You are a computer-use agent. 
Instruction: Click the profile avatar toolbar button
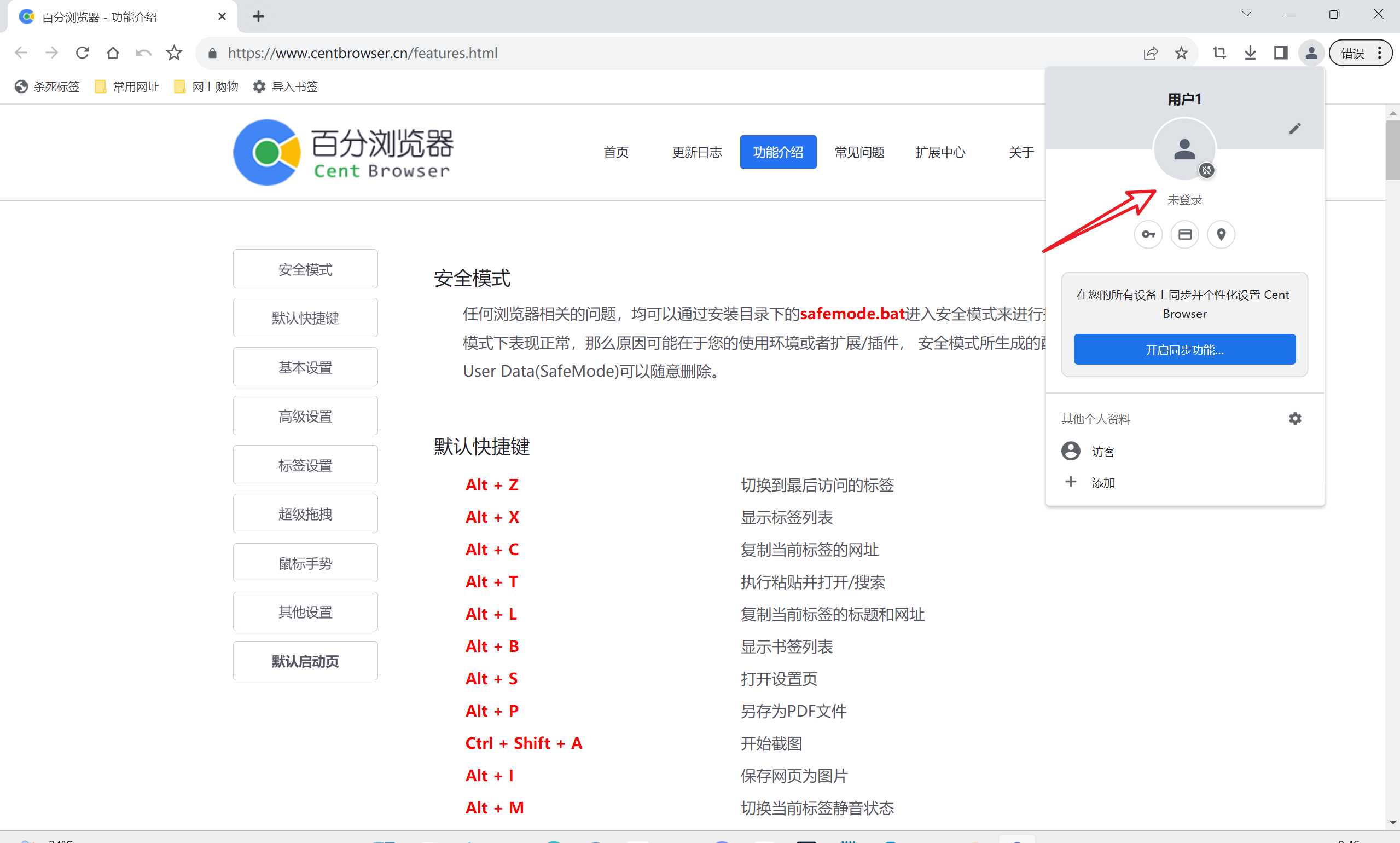(x=1311, y=53)
